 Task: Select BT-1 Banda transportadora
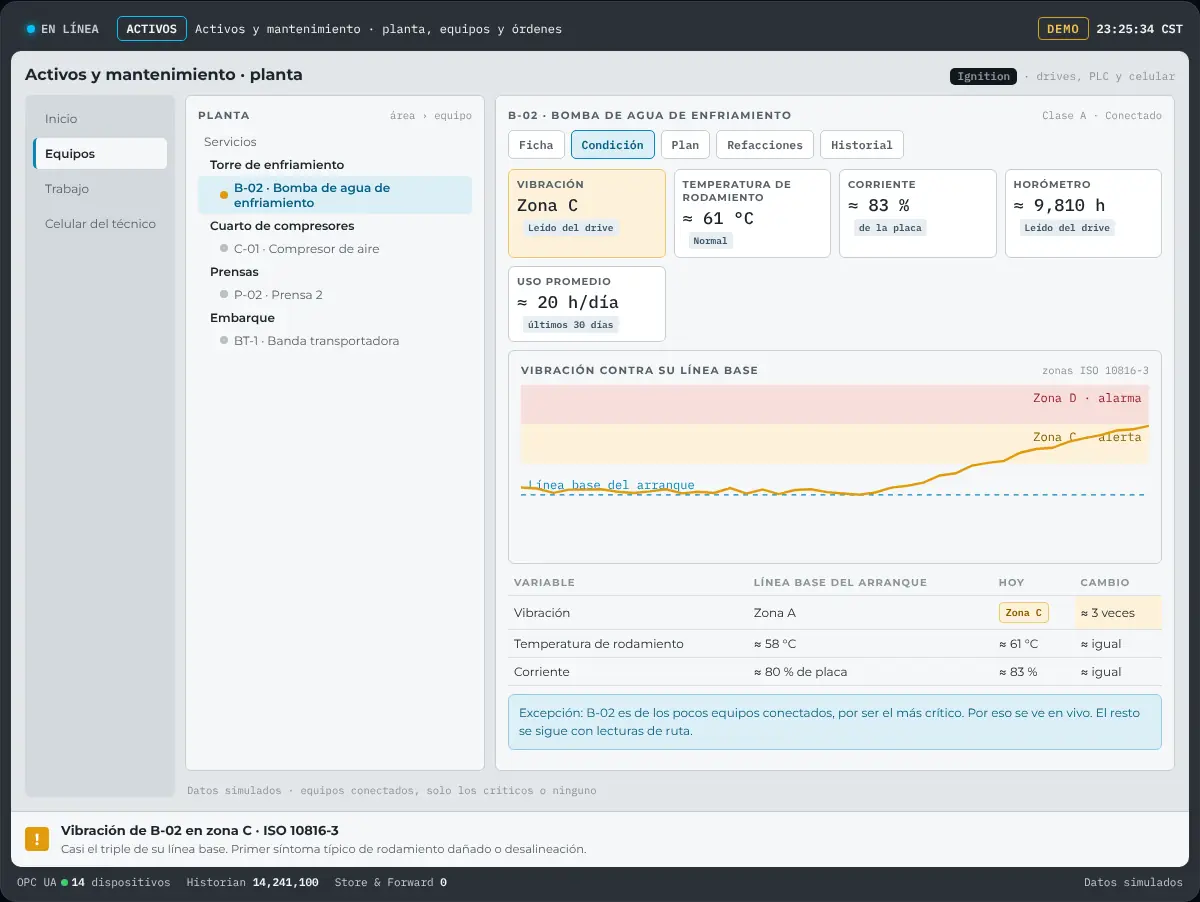335,341
